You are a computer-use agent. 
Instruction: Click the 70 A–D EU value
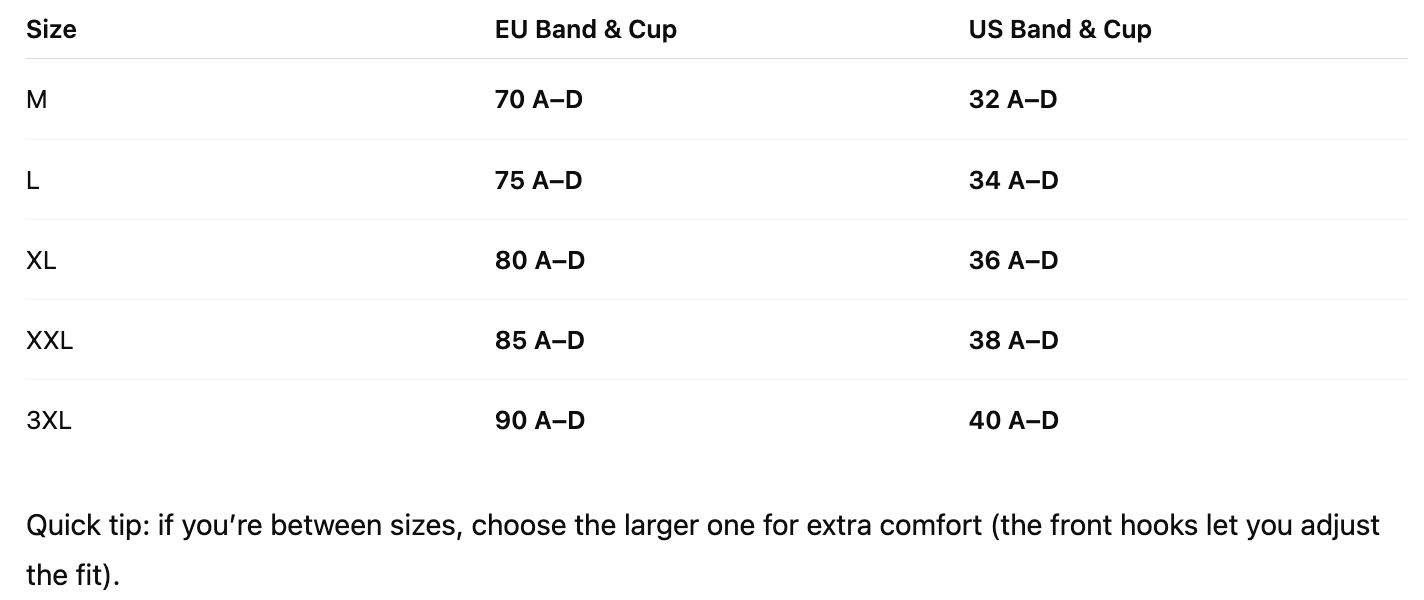(x=538, y=100)
